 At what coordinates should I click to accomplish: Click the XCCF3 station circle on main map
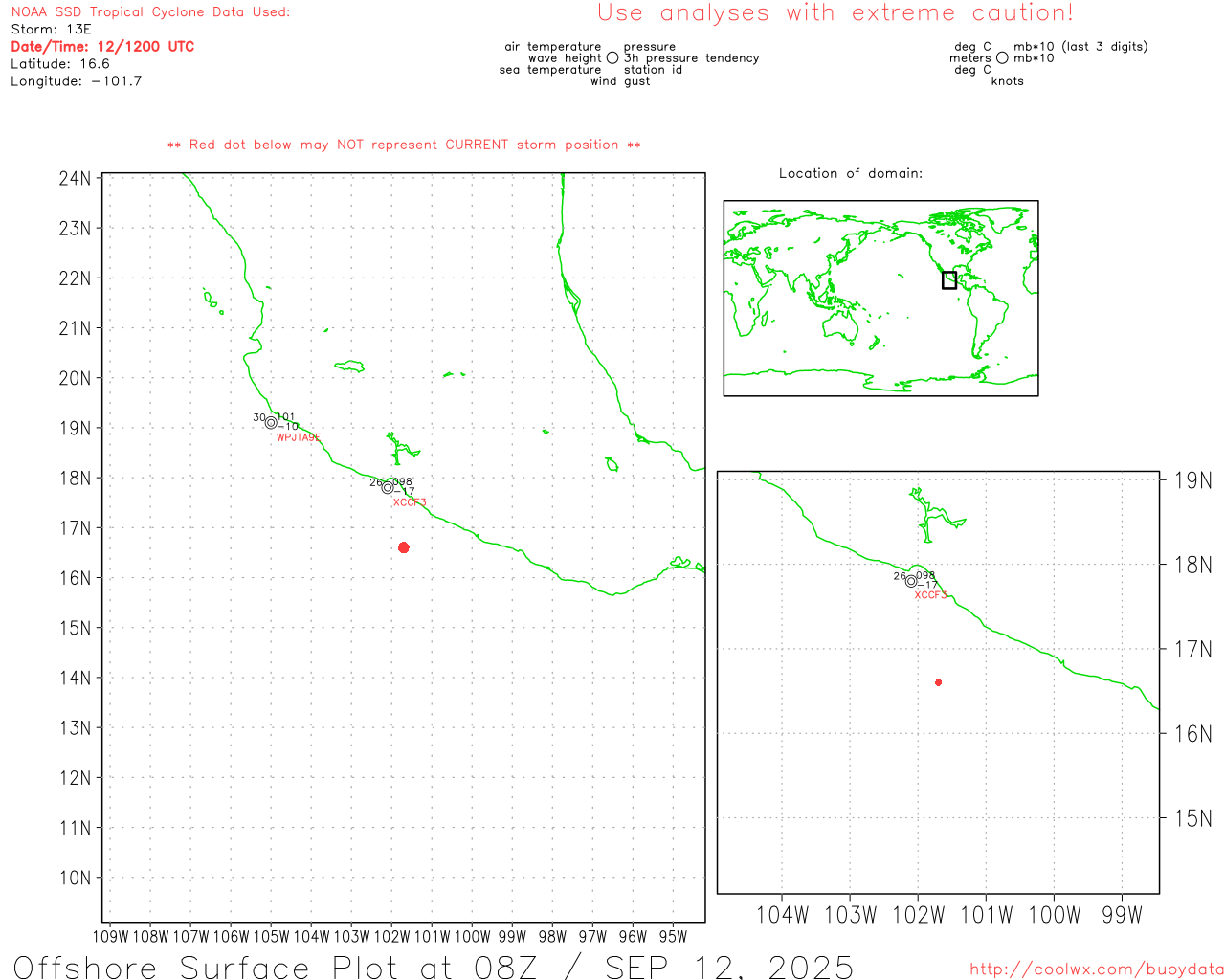click(x=388, y=488)
